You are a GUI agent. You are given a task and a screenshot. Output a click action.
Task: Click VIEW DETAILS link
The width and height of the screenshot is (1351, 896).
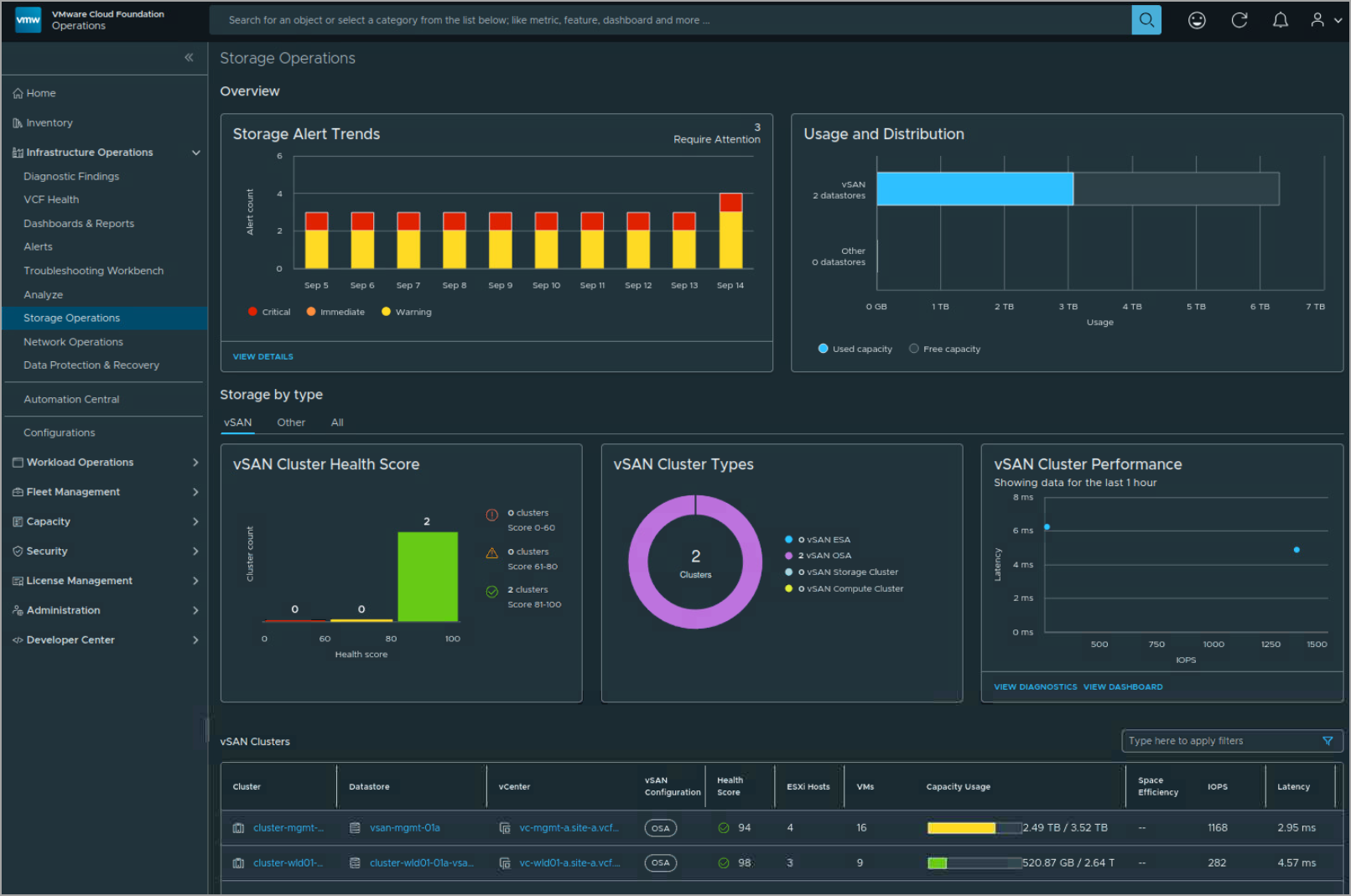[x=263, y=357]
